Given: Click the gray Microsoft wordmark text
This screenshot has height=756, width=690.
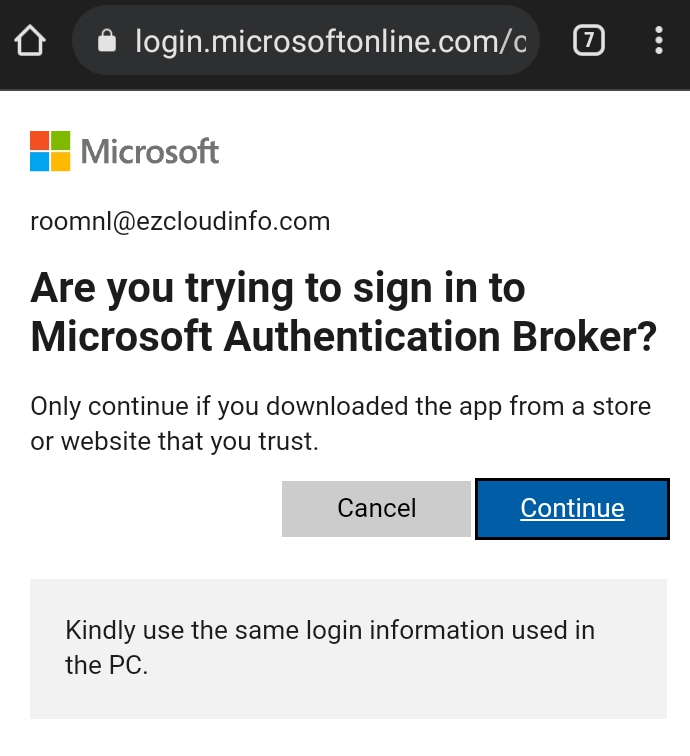Looking at the screenshot, I should tap(150, 152).
